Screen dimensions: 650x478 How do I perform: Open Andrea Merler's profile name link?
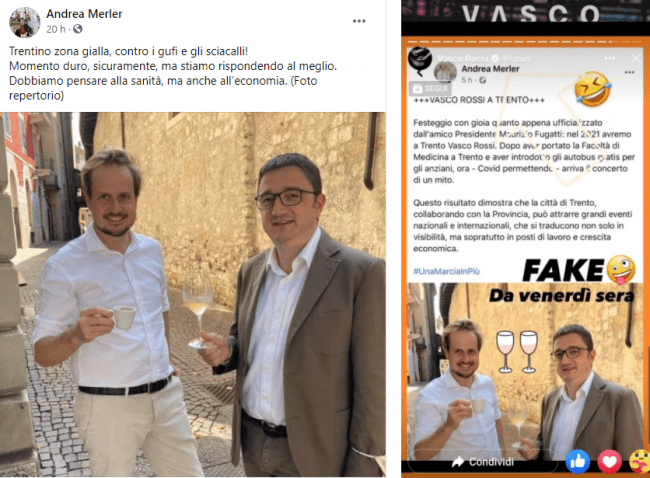84,14
